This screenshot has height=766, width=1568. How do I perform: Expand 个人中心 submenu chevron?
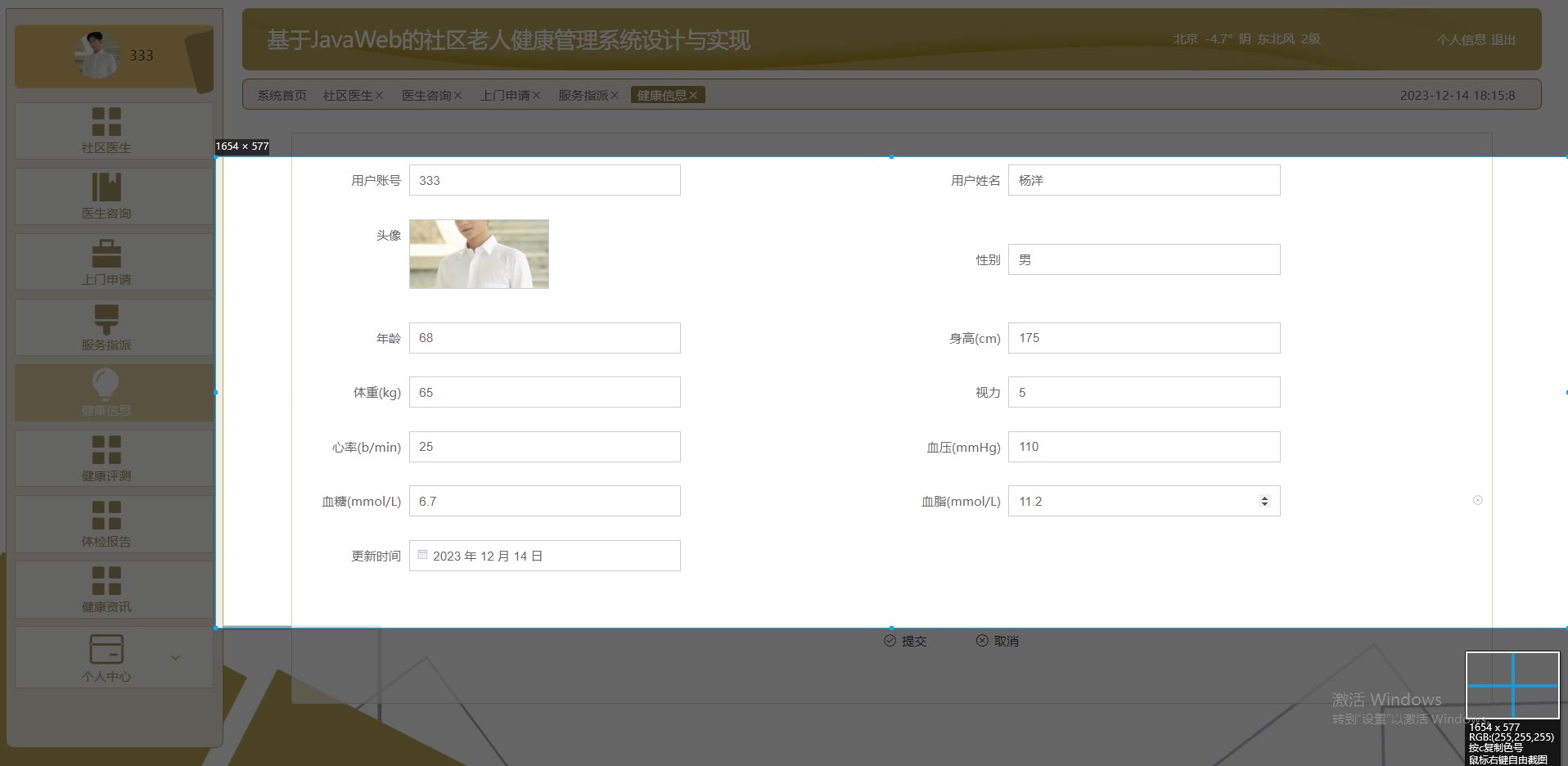175,657
